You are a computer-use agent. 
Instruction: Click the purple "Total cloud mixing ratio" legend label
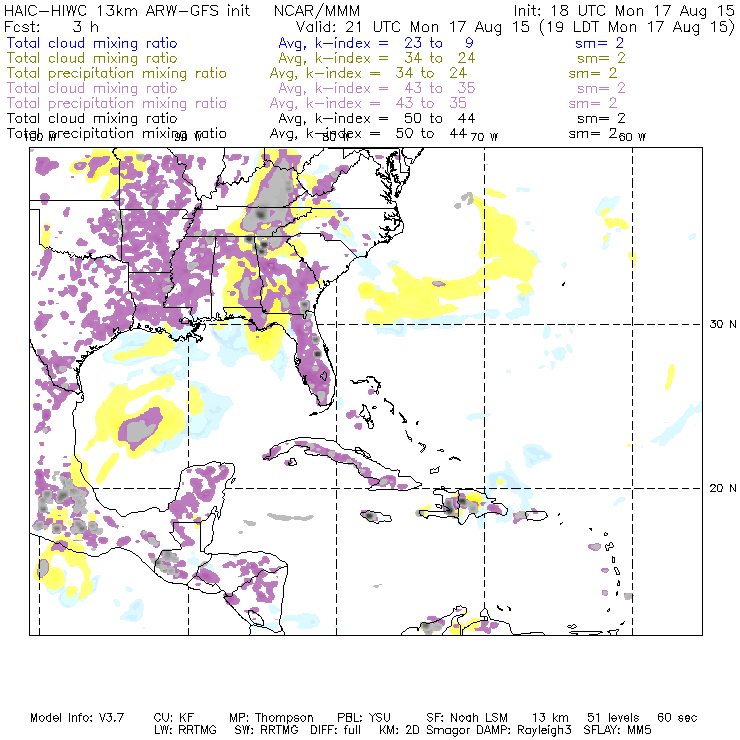click(x=92, y=88)
